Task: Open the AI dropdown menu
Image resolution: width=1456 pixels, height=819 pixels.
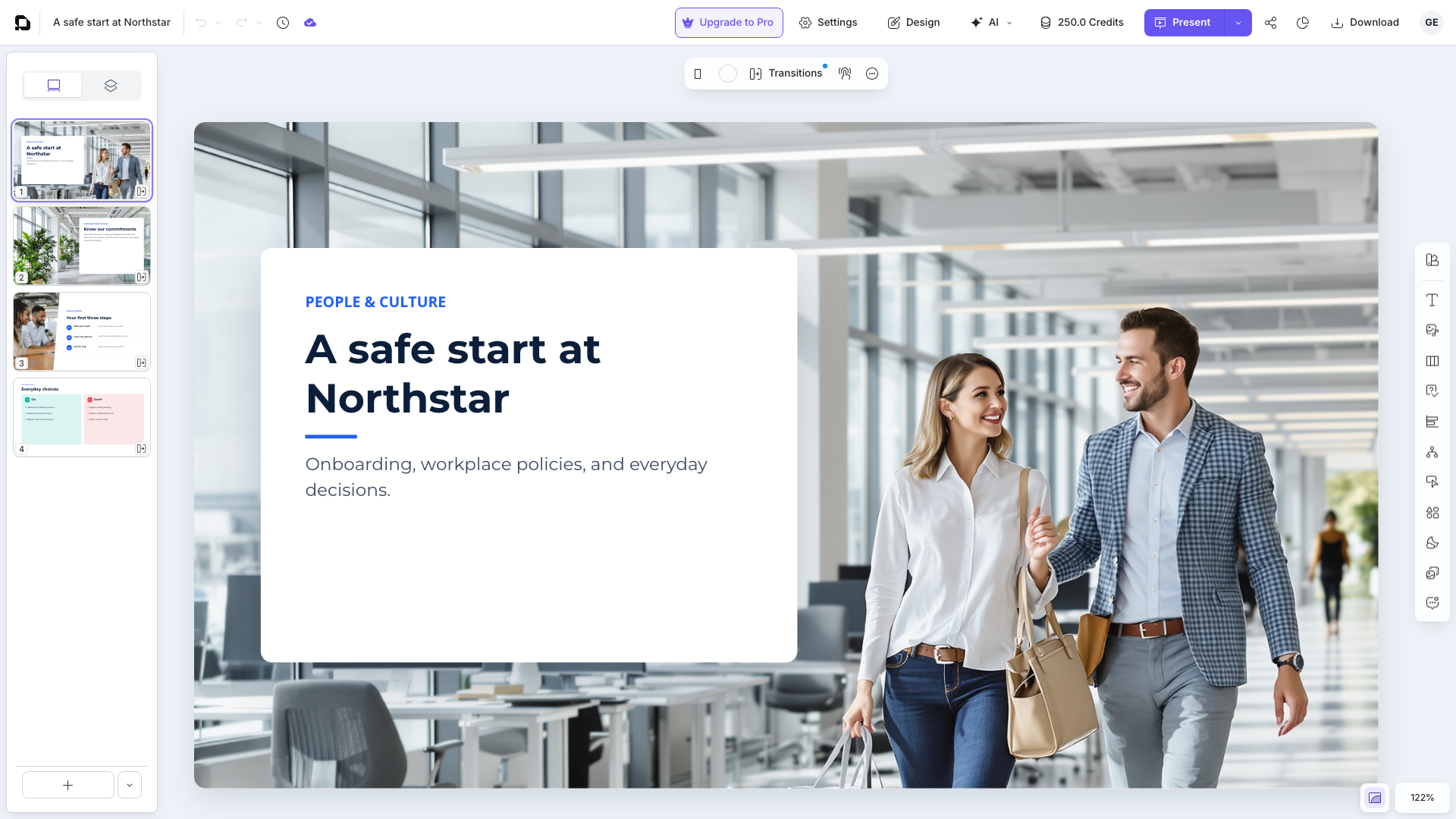Action: pyautogui.click(x=992, y=23)
